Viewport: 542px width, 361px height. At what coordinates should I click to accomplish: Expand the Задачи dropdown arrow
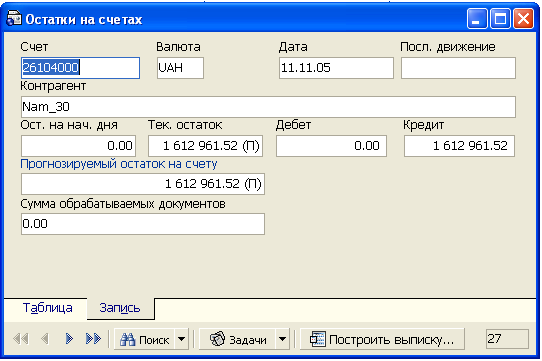[282, 339]
